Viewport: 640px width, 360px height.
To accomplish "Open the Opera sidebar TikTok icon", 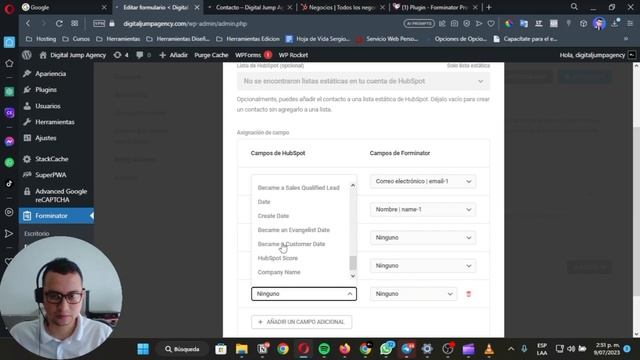I will point(9,184).
